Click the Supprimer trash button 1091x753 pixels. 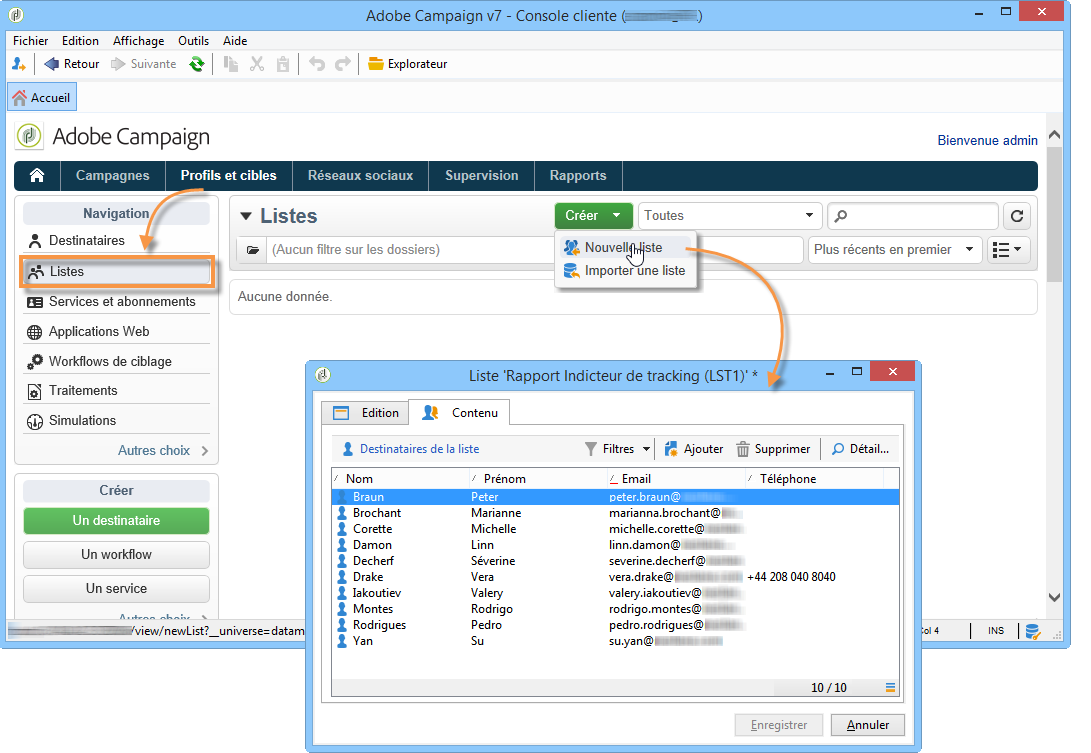[x=773, y=449]
